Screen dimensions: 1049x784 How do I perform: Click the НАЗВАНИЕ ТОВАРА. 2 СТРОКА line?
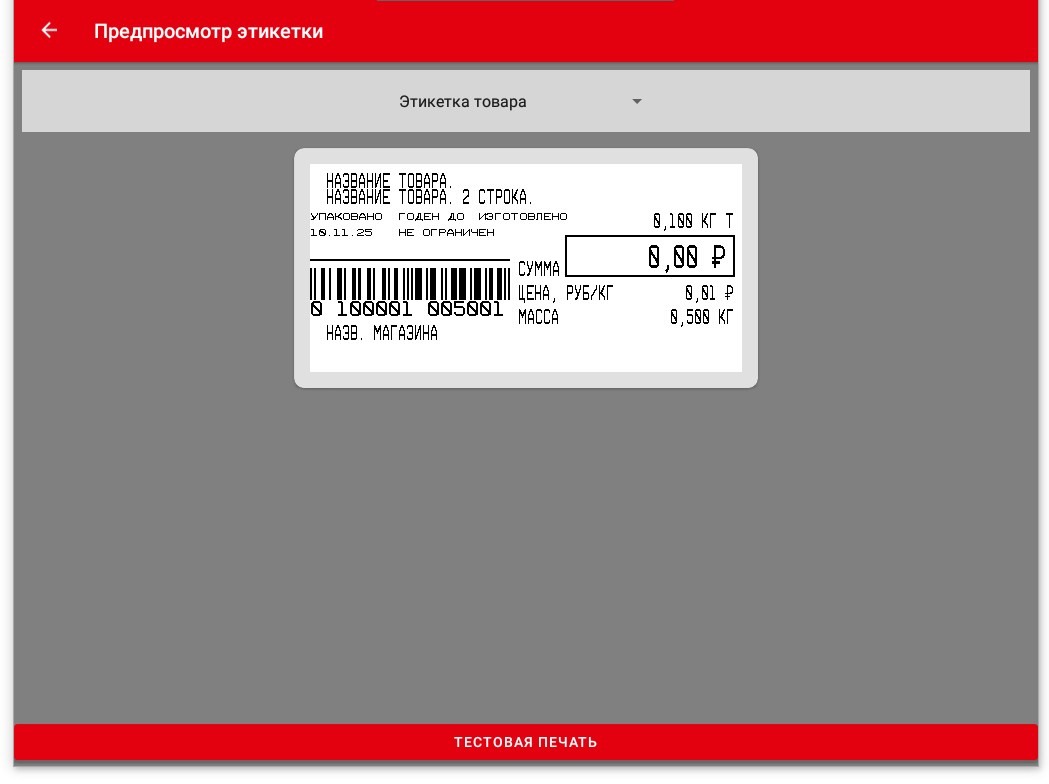point(429,198)
